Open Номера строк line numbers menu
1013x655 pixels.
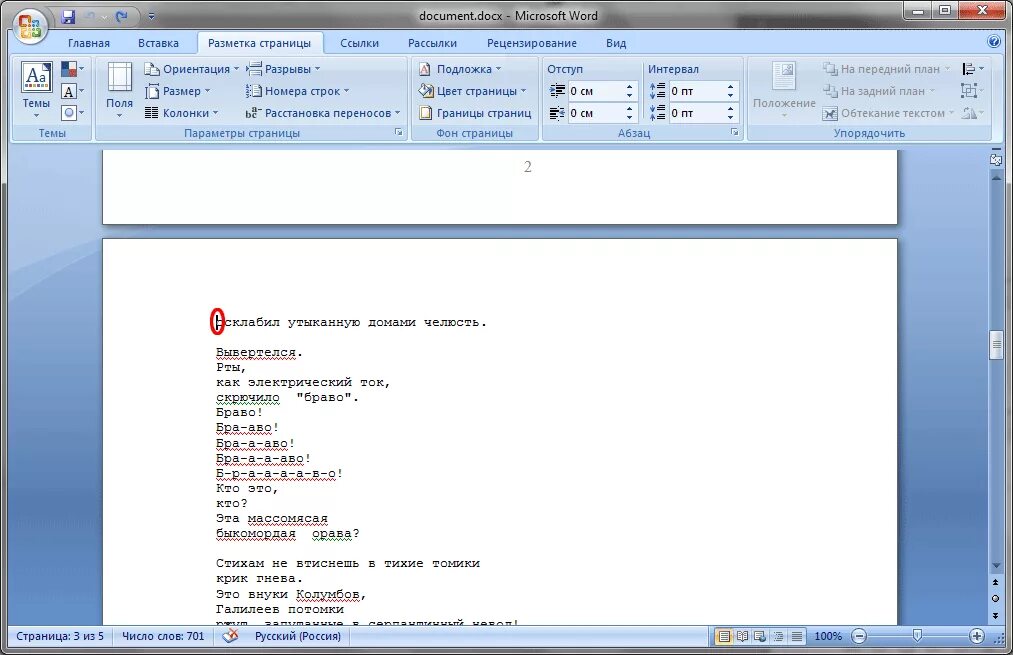click(297, 91)
